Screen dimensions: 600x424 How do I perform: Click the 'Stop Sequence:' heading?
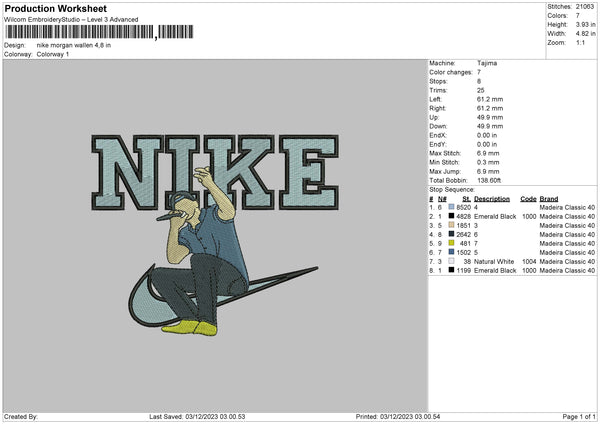click(452, 189)
